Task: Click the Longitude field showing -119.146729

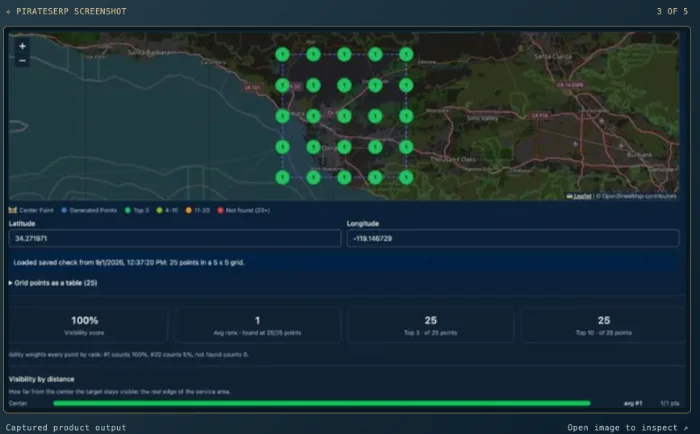Action: [x=513, y=238]
